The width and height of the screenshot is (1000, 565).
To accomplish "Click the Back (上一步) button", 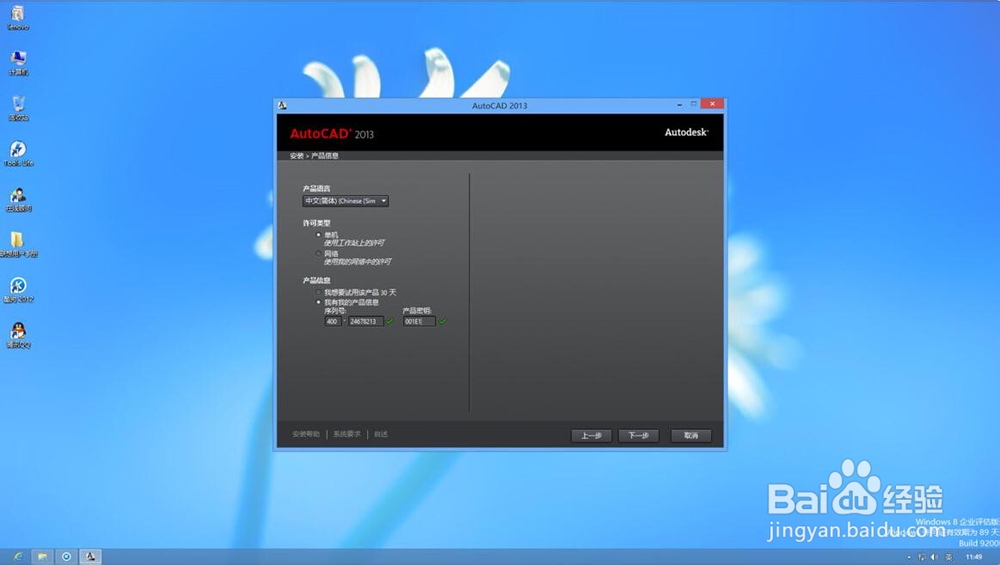I will pyautogui.click(x=591, y=436).
